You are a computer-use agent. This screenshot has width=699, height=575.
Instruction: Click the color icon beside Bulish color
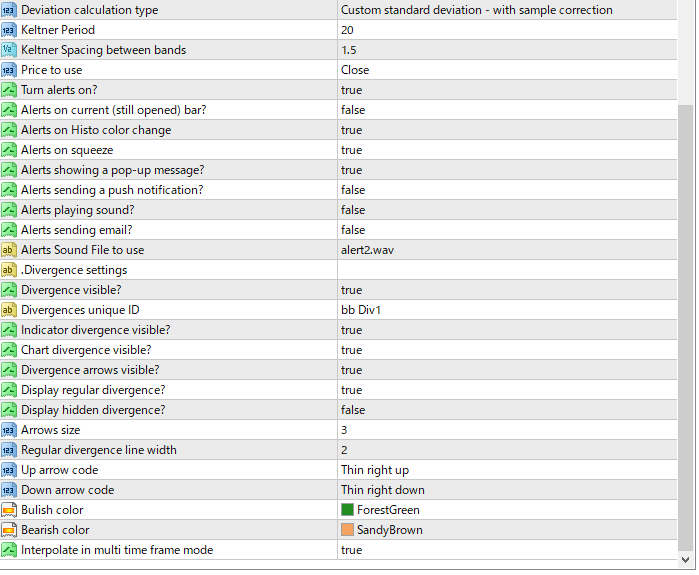coord(8,510)
